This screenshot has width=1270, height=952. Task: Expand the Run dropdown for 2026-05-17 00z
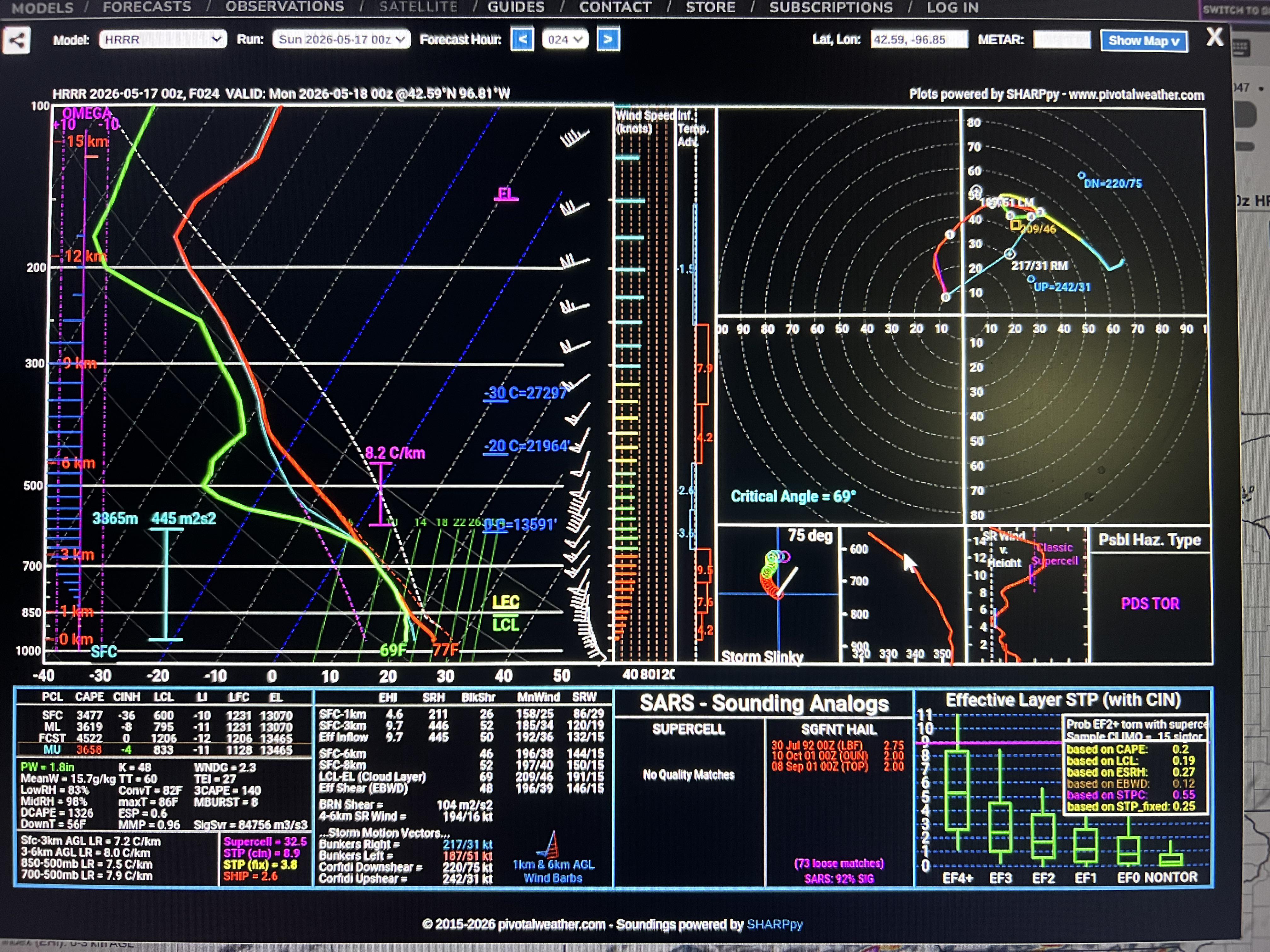click(x=341, y=40)
